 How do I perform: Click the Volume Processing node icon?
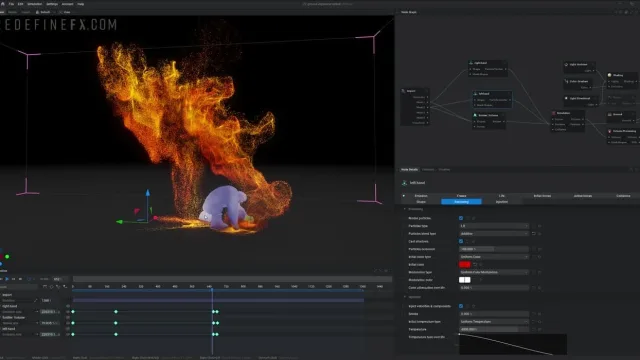coord(610,131)
